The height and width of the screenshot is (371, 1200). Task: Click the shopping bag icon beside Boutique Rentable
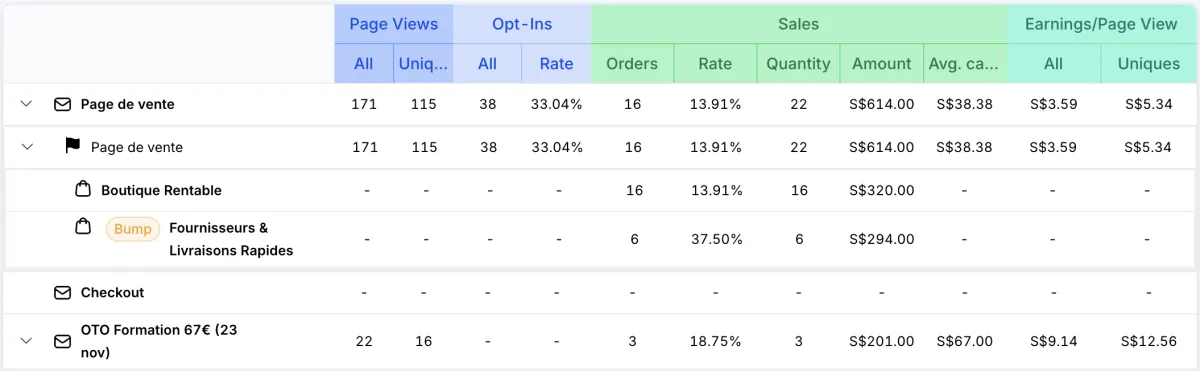84,189
